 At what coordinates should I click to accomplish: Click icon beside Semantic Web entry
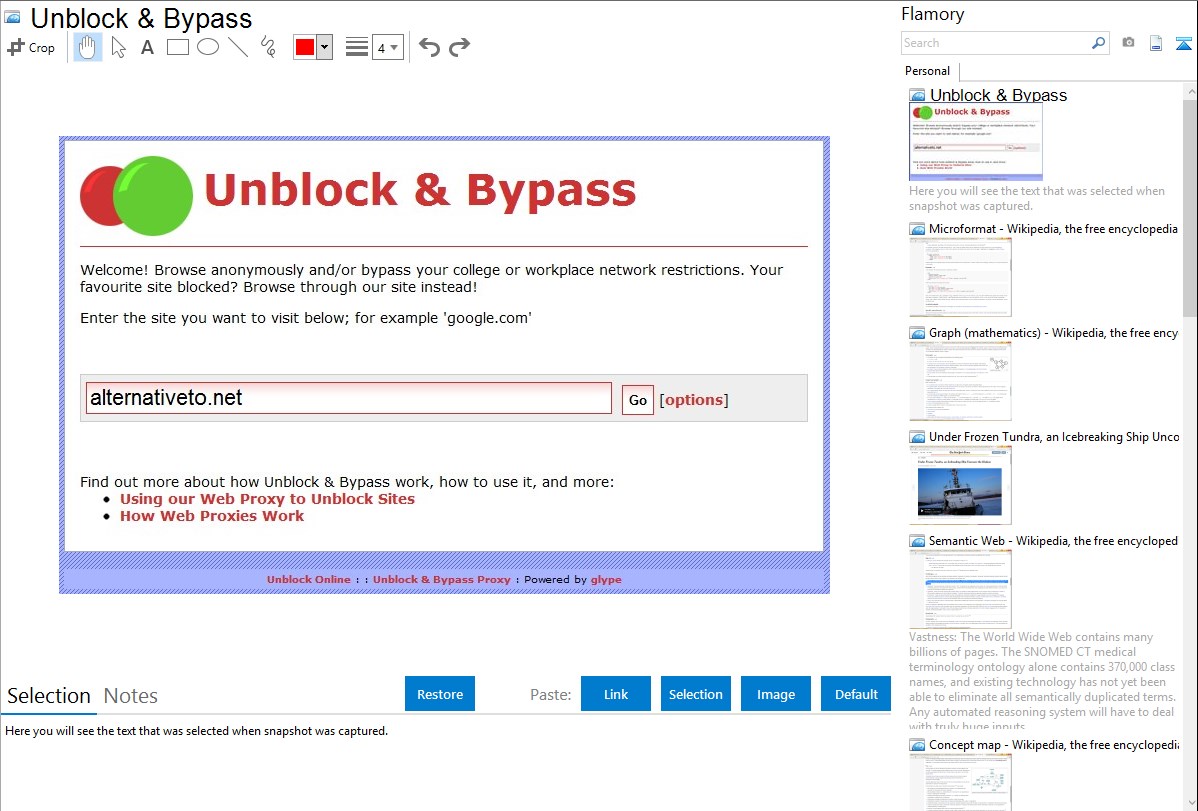(918, 541)
